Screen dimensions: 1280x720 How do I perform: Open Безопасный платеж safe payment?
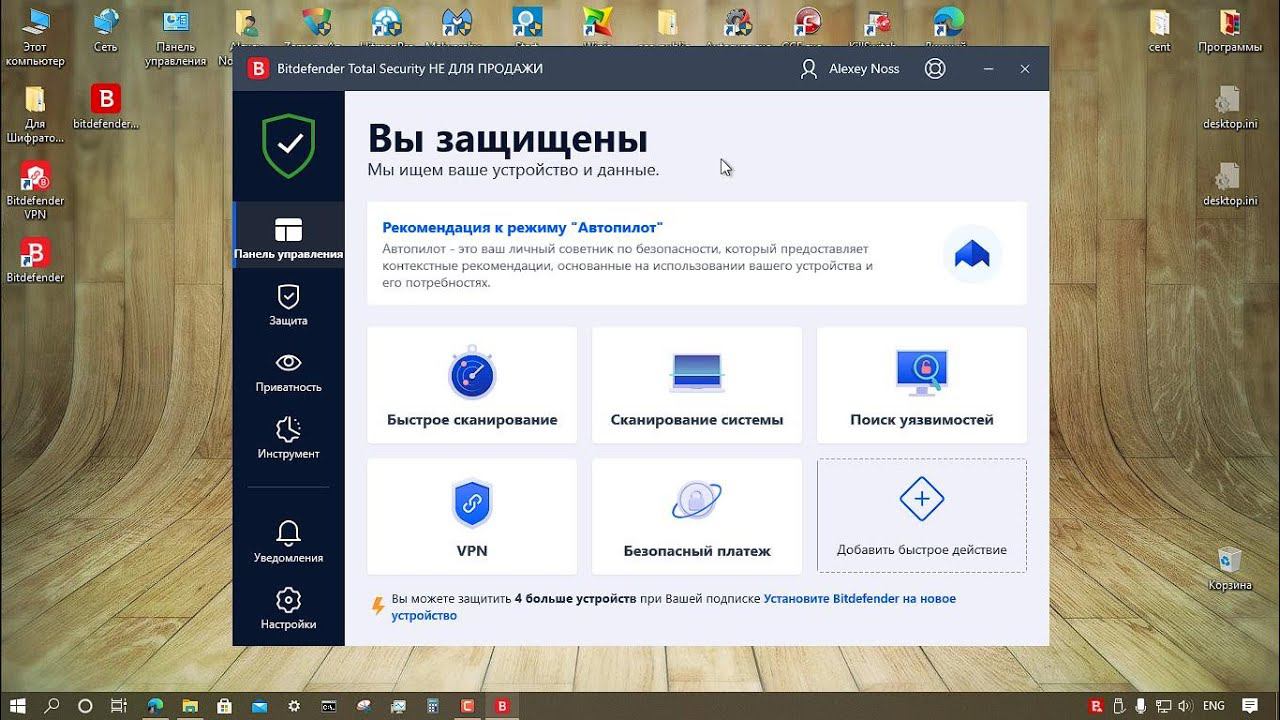tap(697, 516)
